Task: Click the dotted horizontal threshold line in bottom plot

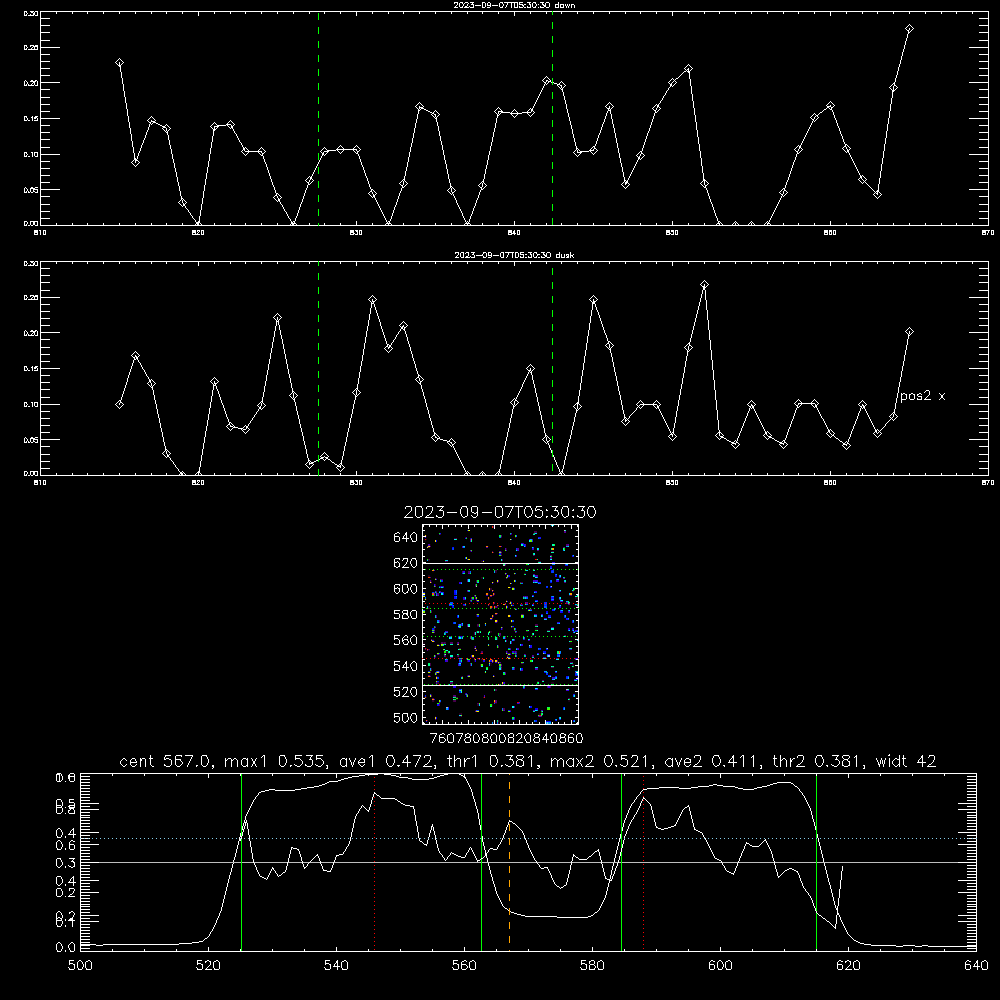Action: click(528, 839)
